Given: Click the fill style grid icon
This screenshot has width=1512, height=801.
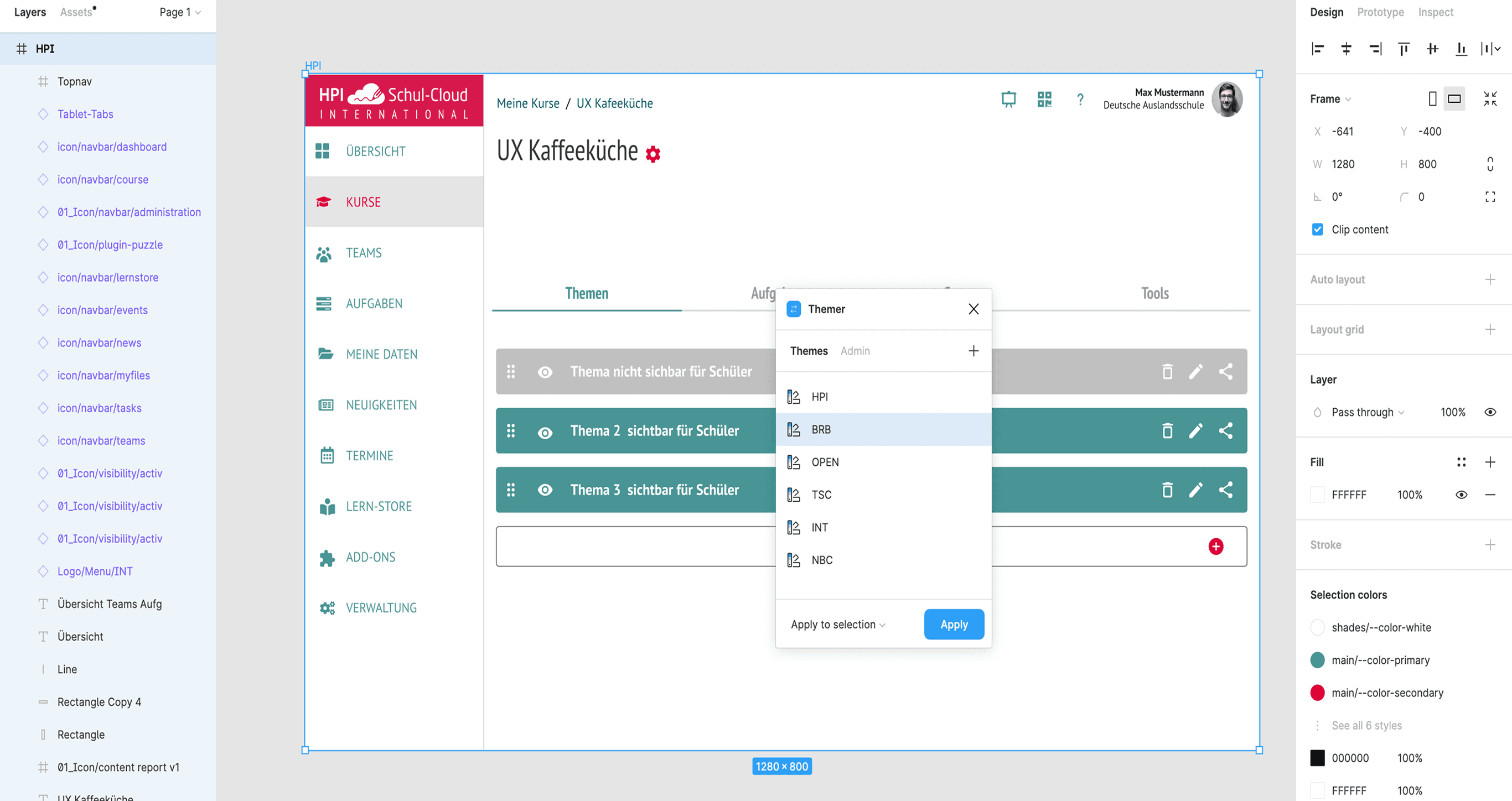Looking at the screenshot, I should [1461, 462].
